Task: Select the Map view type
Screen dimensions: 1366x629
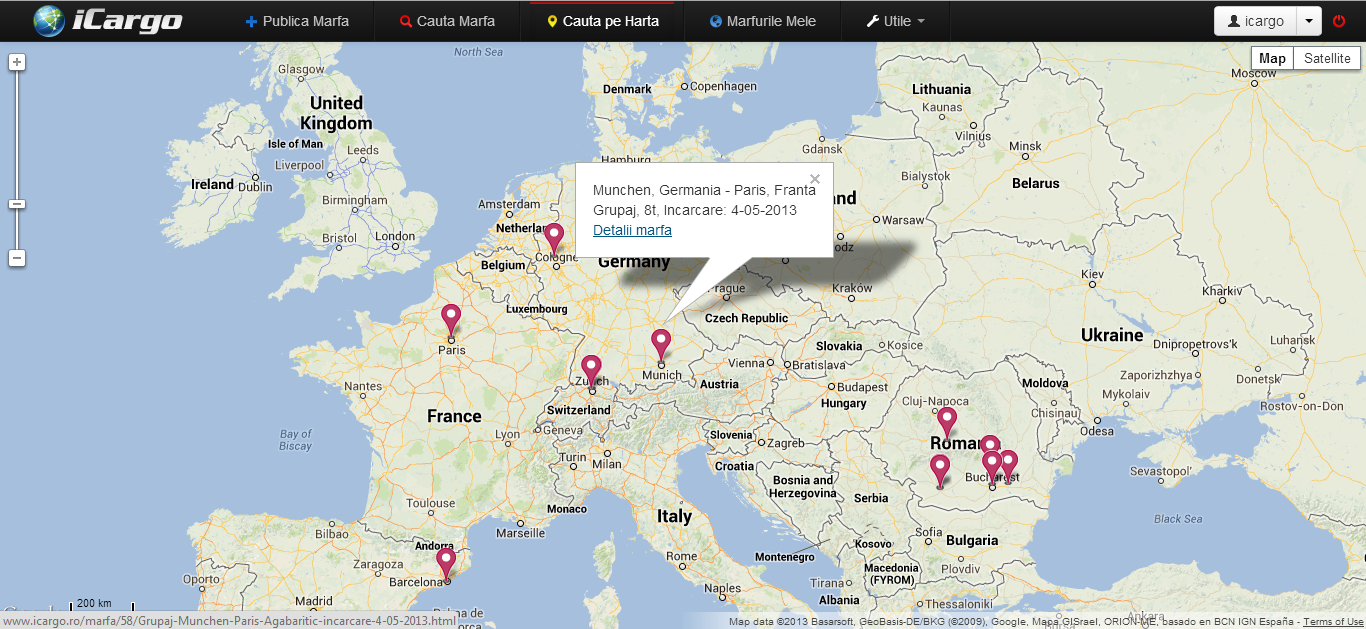Action: click(1272, 58)
